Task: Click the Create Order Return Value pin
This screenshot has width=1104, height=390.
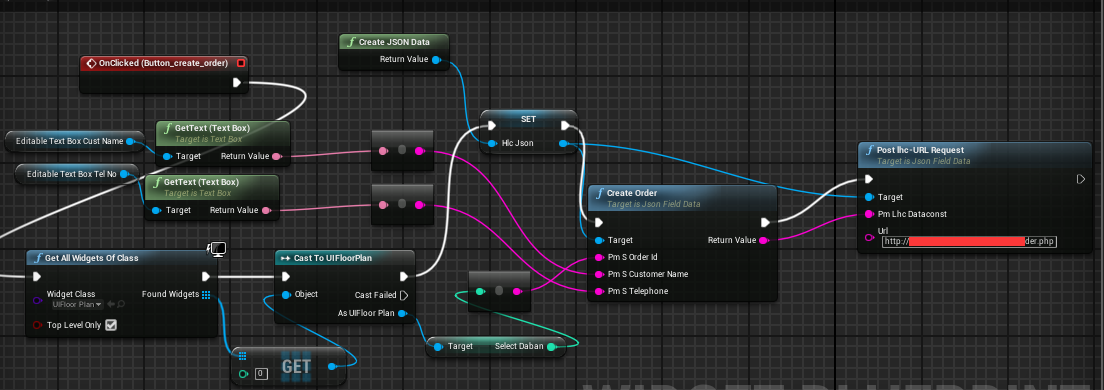Action: [763, 240]
